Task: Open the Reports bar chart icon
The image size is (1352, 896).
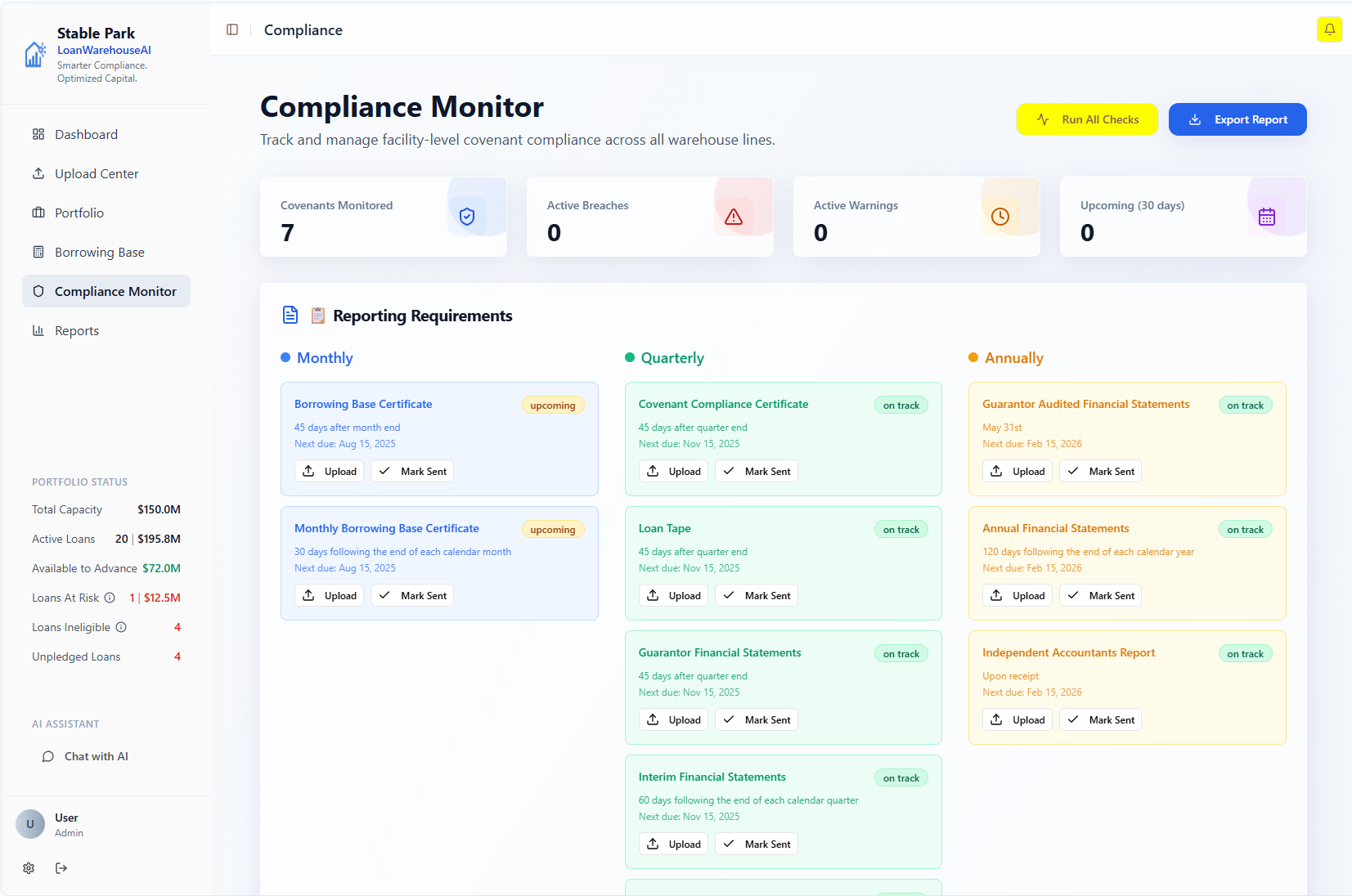Action: (x=38, y=330)
